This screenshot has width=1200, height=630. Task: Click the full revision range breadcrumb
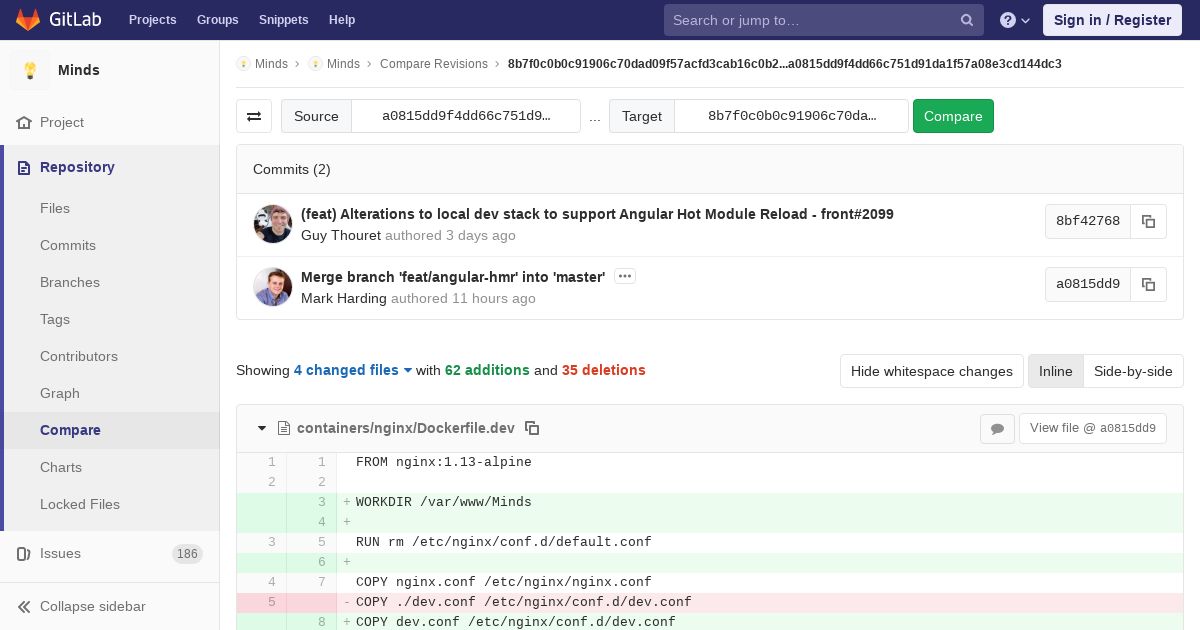coord(785,64)
